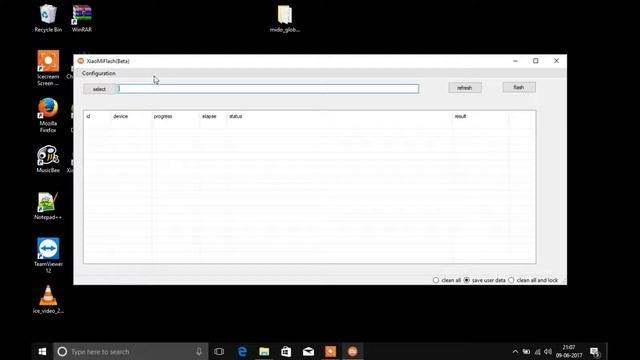
Task: Click the taskbar search box
Action: pos(131,351)
